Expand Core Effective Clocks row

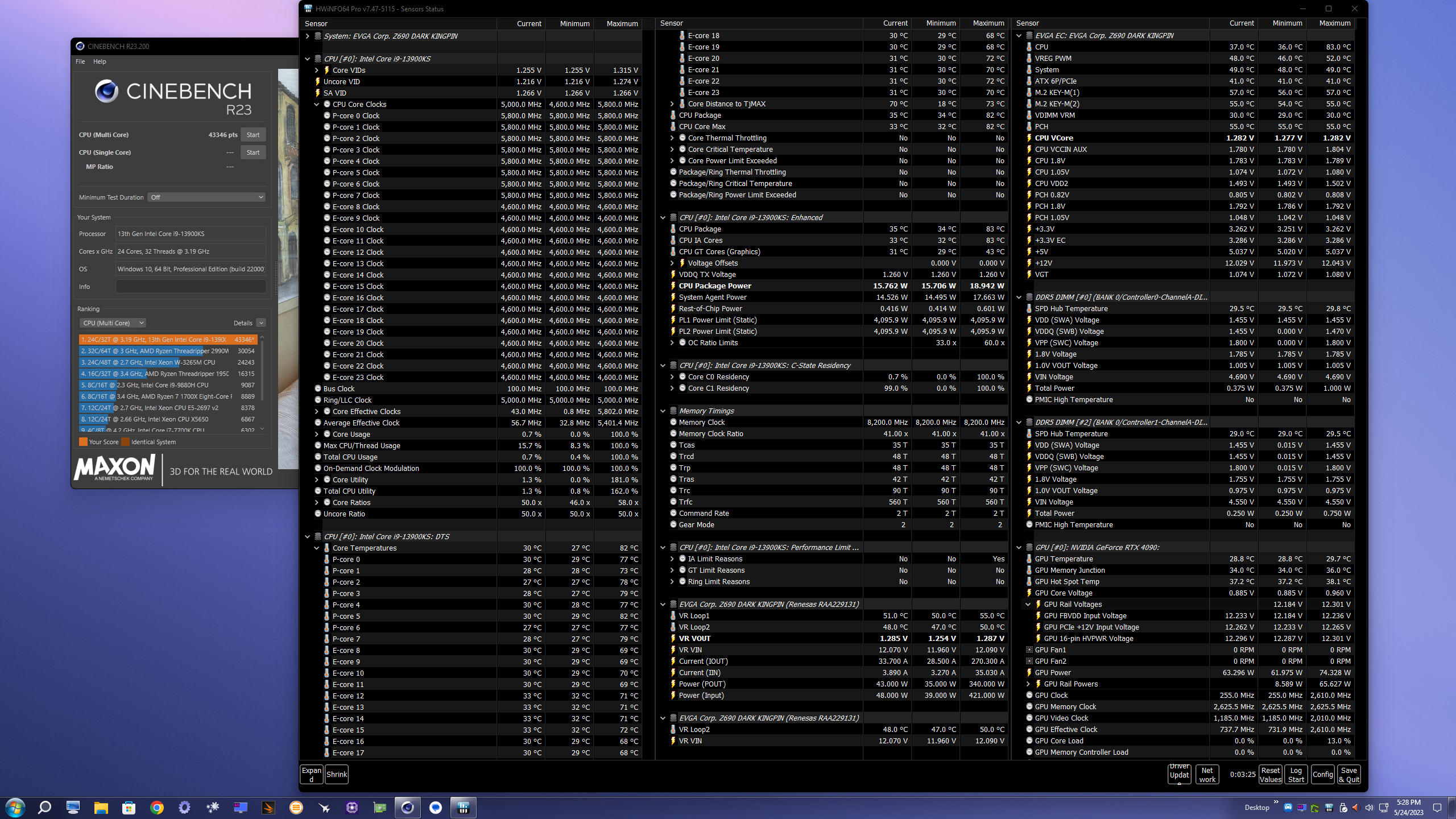(x=317, y=411)
